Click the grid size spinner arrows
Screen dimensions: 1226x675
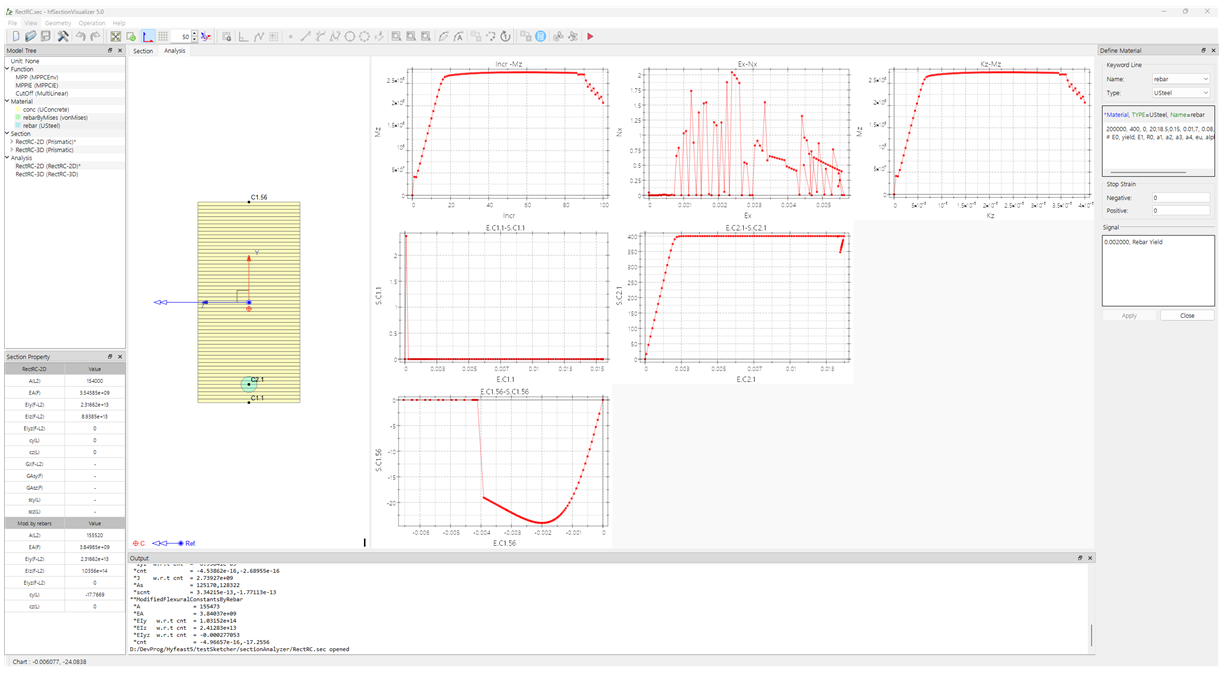click(194, 36)
